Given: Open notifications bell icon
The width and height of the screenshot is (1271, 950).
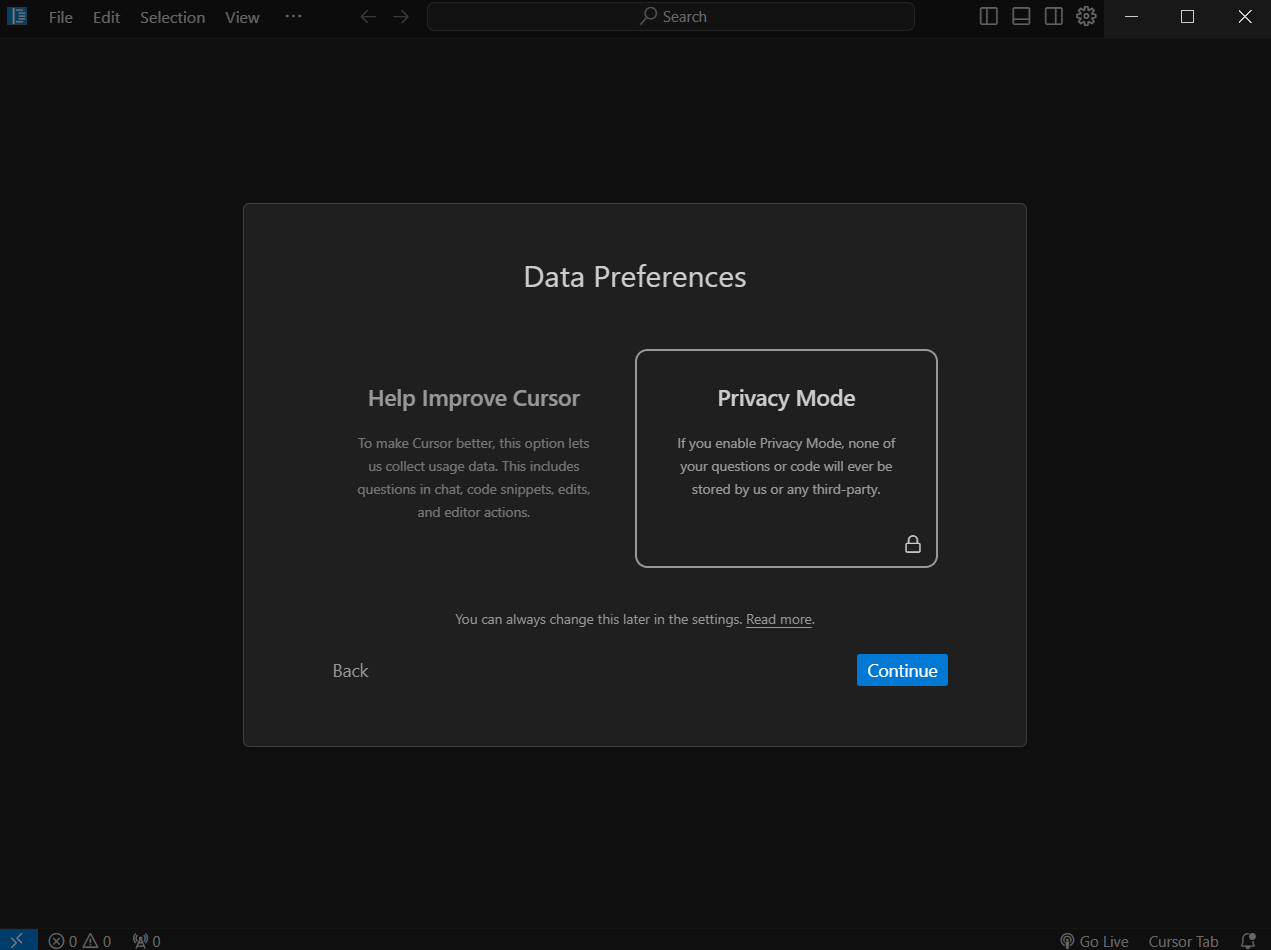Looking at the screenshot, I should point(1247,941).
